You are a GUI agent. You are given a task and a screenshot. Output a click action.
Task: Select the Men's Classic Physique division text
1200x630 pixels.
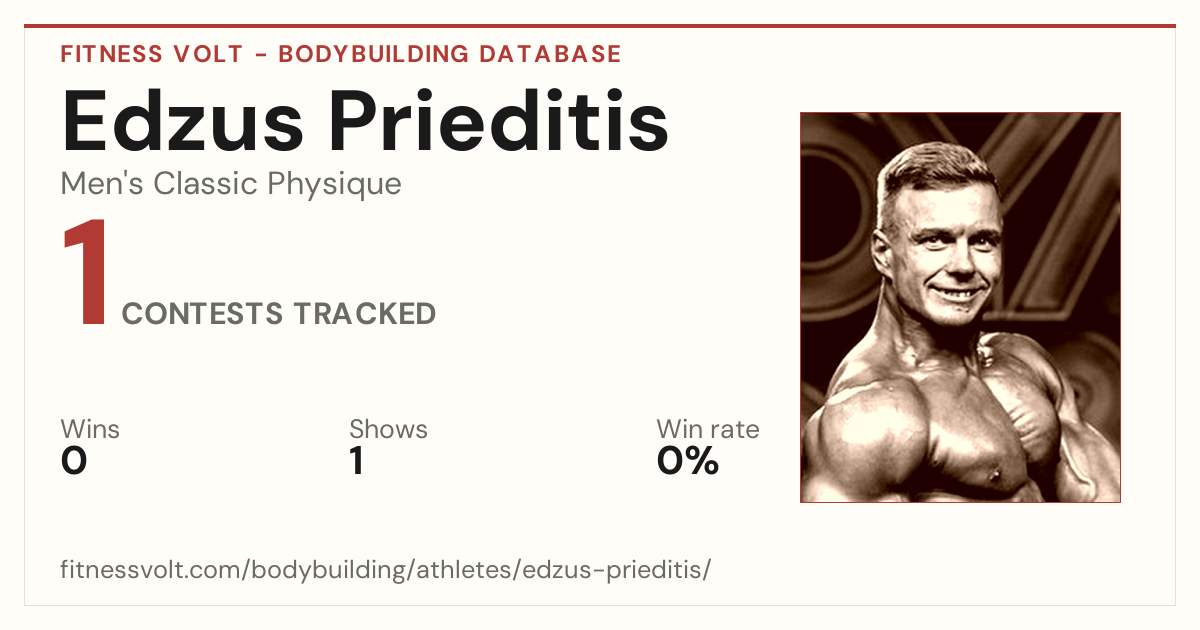click(x=231, y=184)
